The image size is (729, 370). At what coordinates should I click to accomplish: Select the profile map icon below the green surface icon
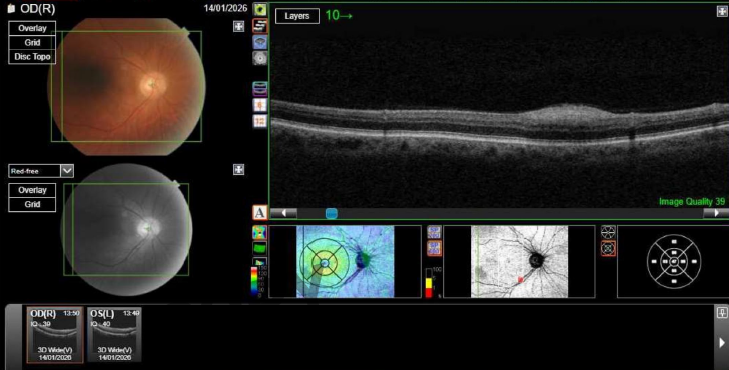[x=259, y=262]
